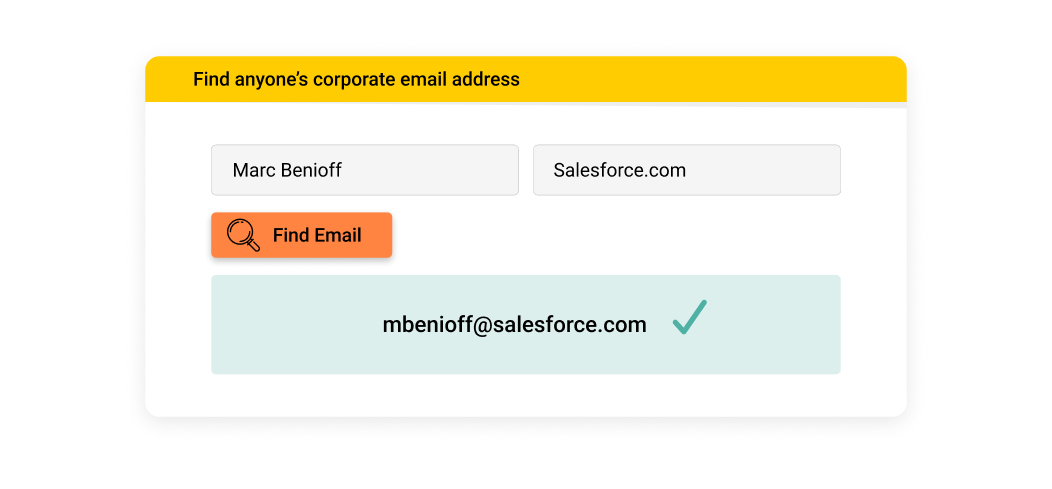1052x489 pixels.
Task: Select the mbenioff@salesforce.com result email
Action: click(x=514, y=325)
